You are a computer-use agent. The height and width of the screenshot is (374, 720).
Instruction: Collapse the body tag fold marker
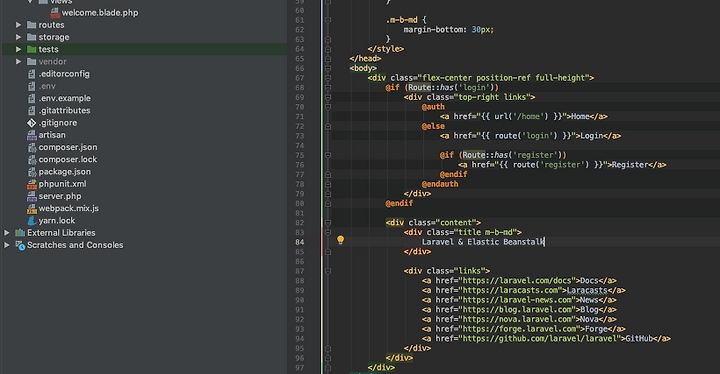tap(328, 68)
